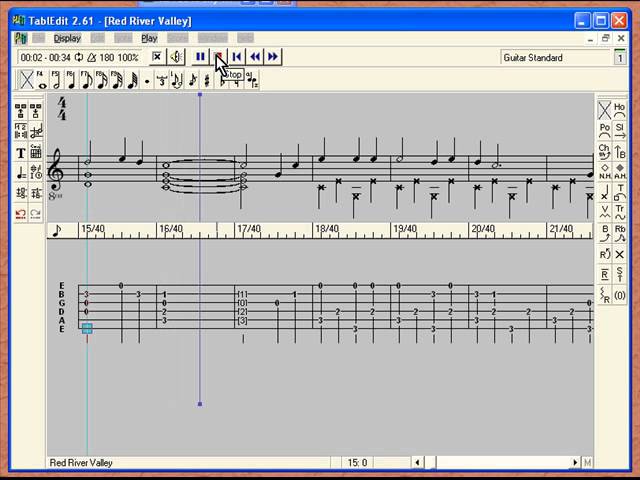The image size is (640, 480).
Task: Click the grace note icon
Action: (x=192, y=80)
